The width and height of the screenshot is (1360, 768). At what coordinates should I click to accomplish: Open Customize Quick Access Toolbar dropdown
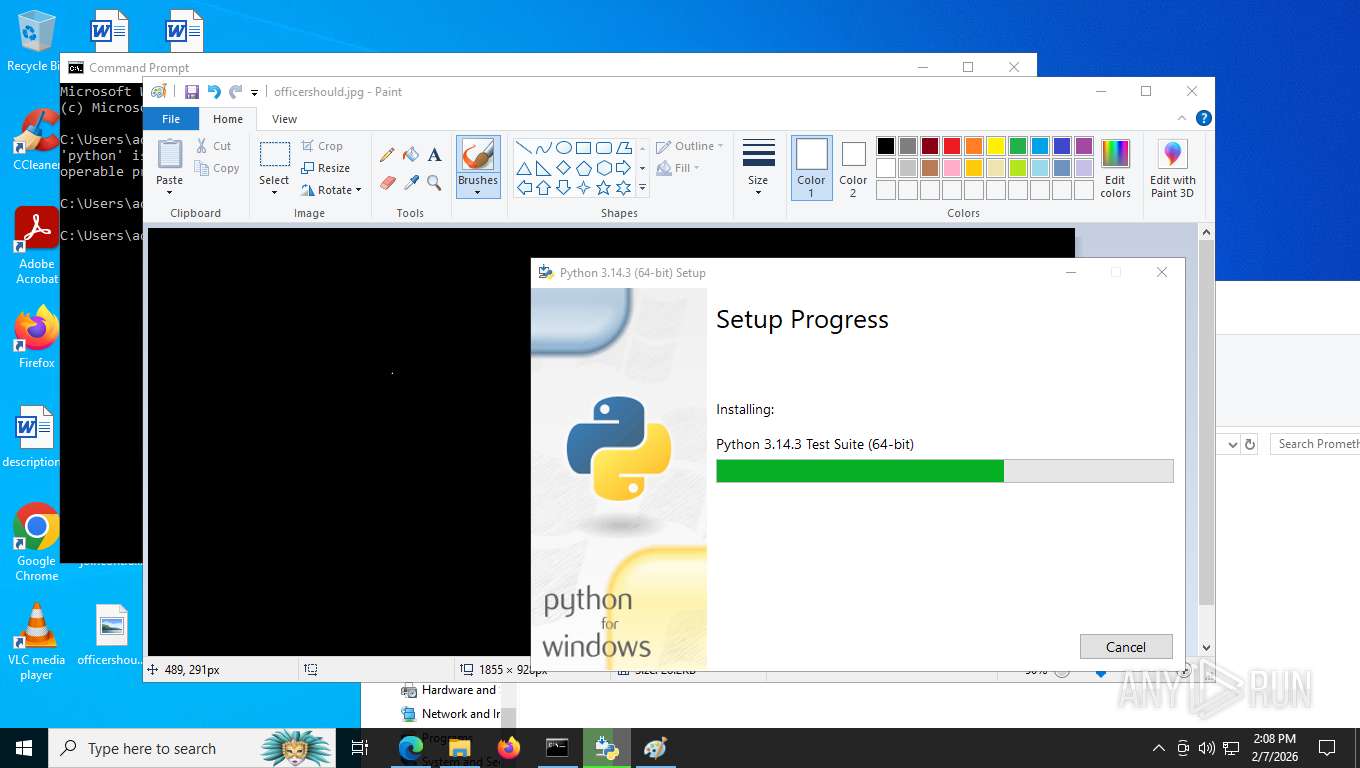coord(254,92)
